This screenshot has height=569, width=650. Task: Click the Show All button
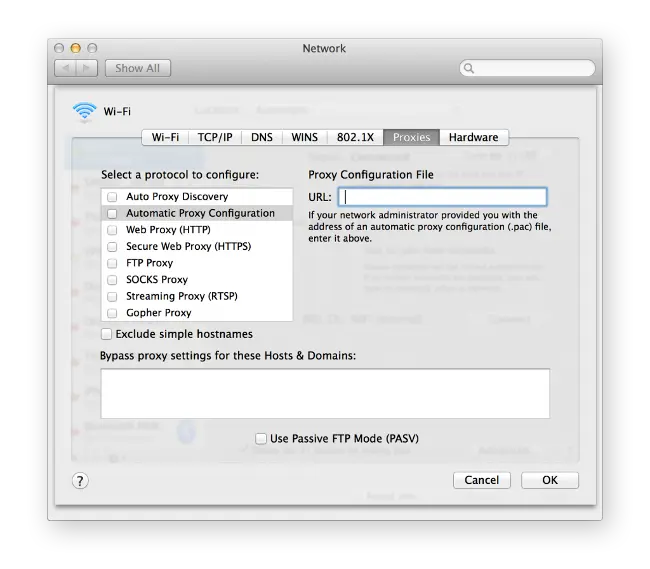coord(137,68)
